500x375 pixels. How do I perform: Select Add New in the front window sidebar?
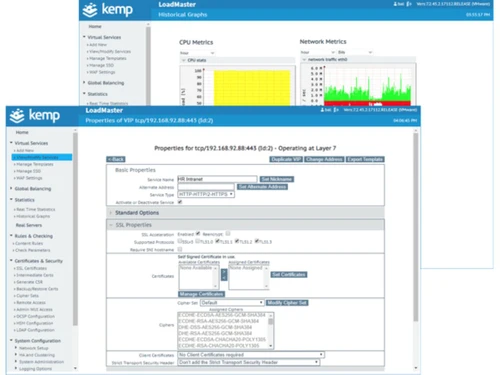pyautogui.click(x=25, y=150)
